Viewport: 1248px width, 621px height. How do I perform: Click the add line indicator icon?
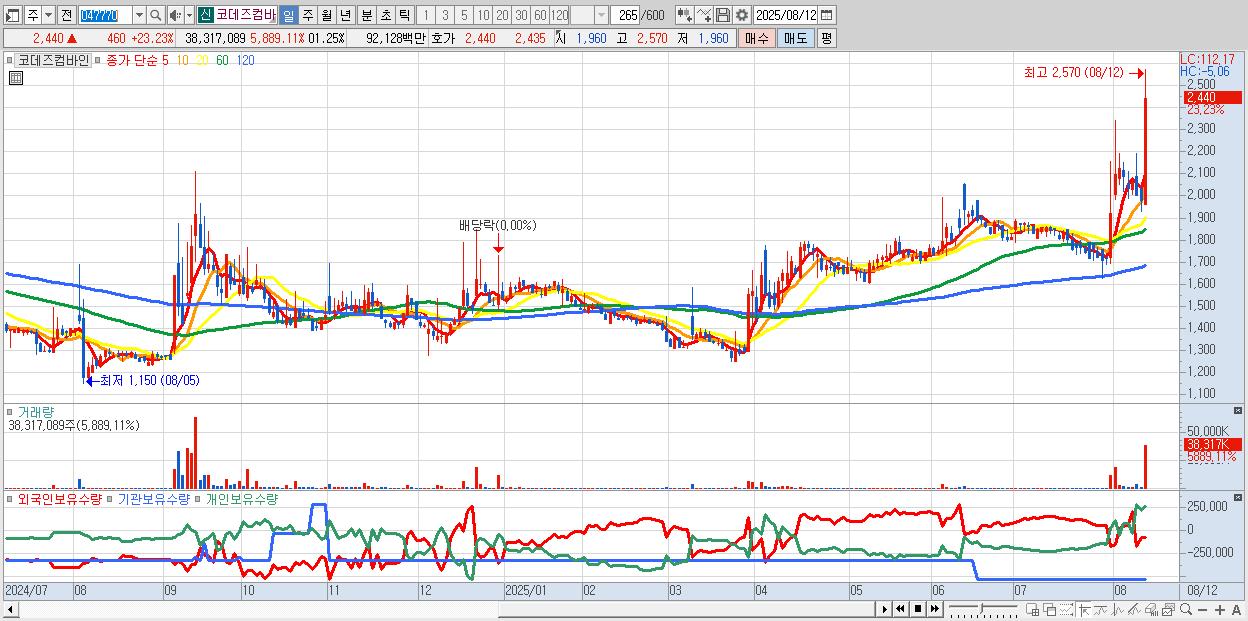point(704,15)
